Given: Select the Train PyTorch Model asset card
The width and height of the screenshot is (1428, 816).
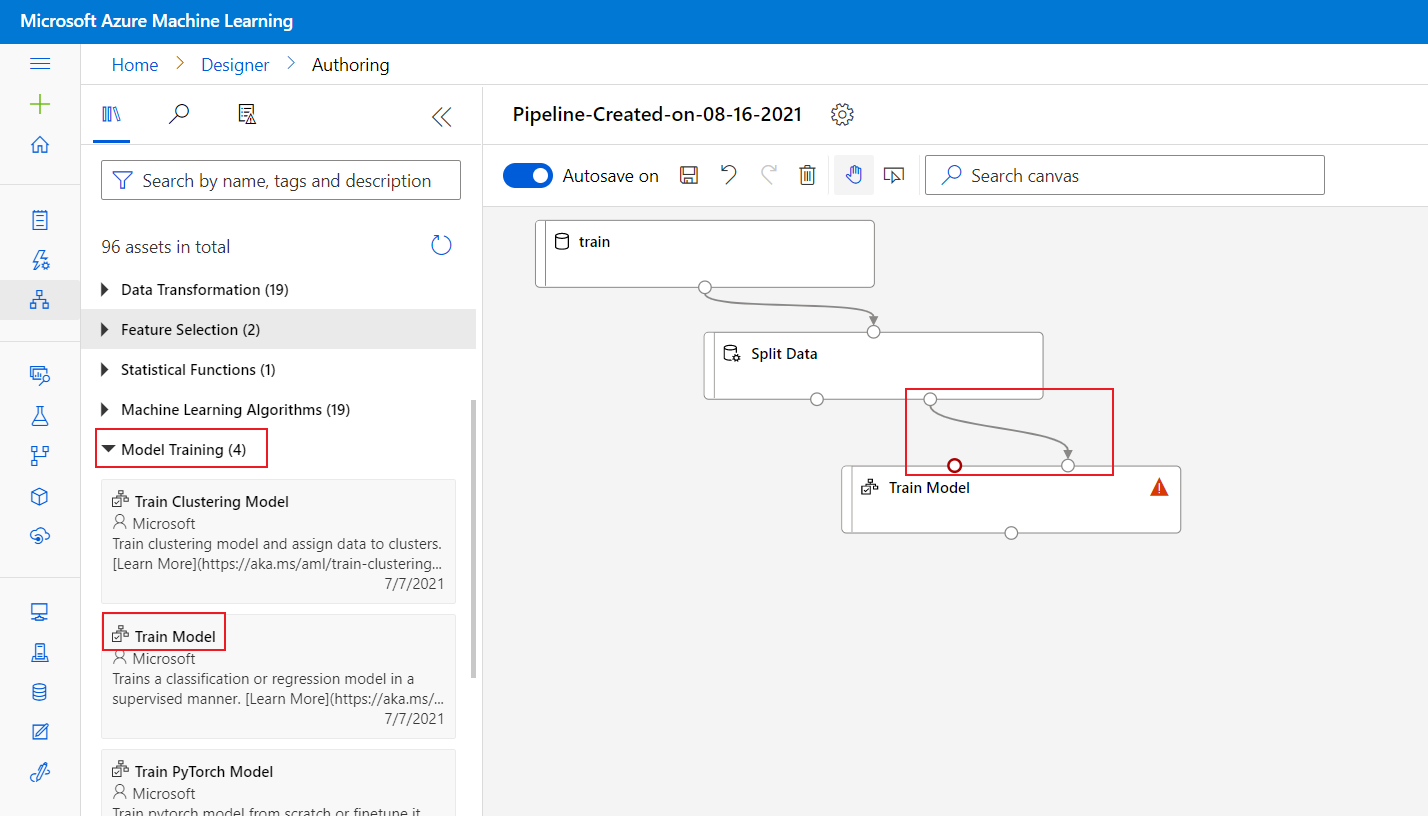Looking at the screenshot, I should tap(279, 782).
